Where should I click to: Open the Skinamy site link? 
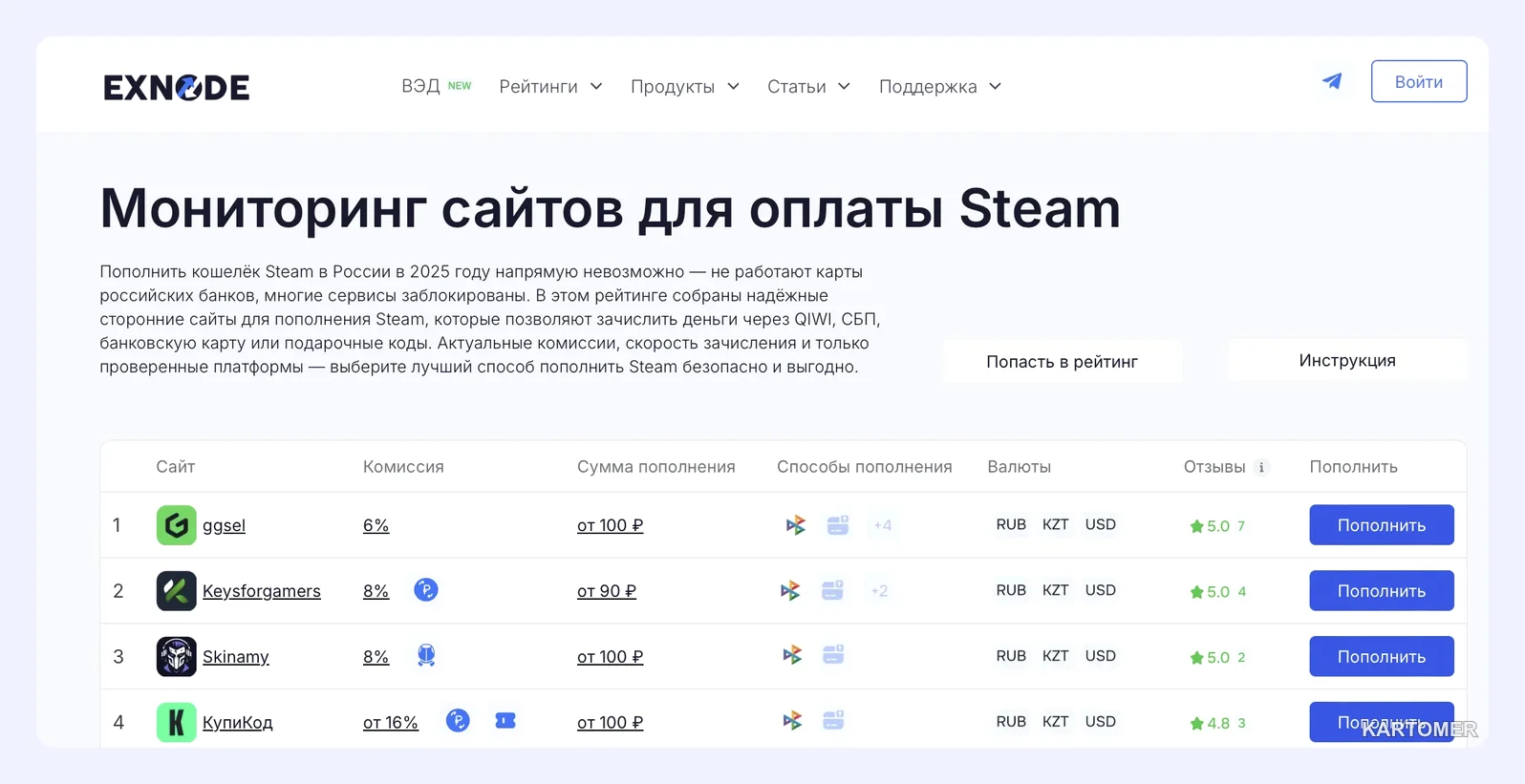pos(236,657)
